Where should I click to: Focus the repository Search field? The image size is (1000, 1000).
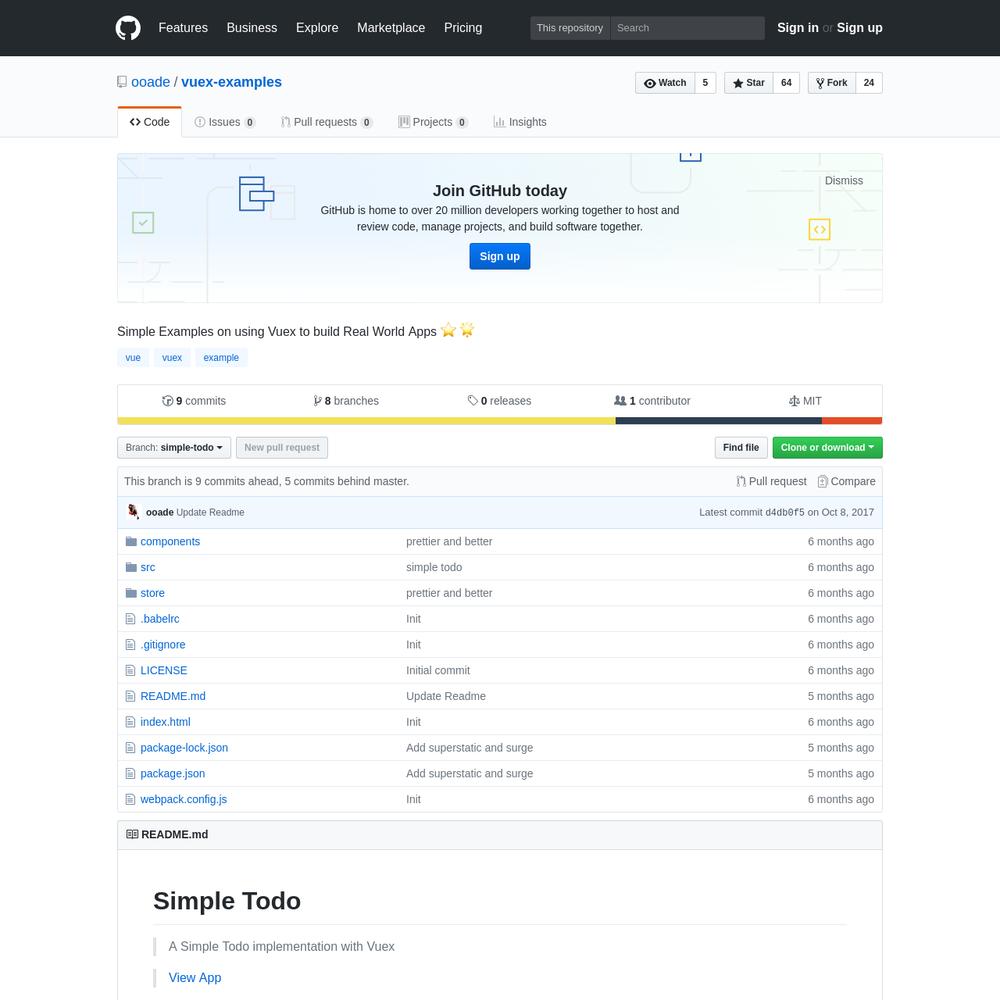tap(687, 28)
